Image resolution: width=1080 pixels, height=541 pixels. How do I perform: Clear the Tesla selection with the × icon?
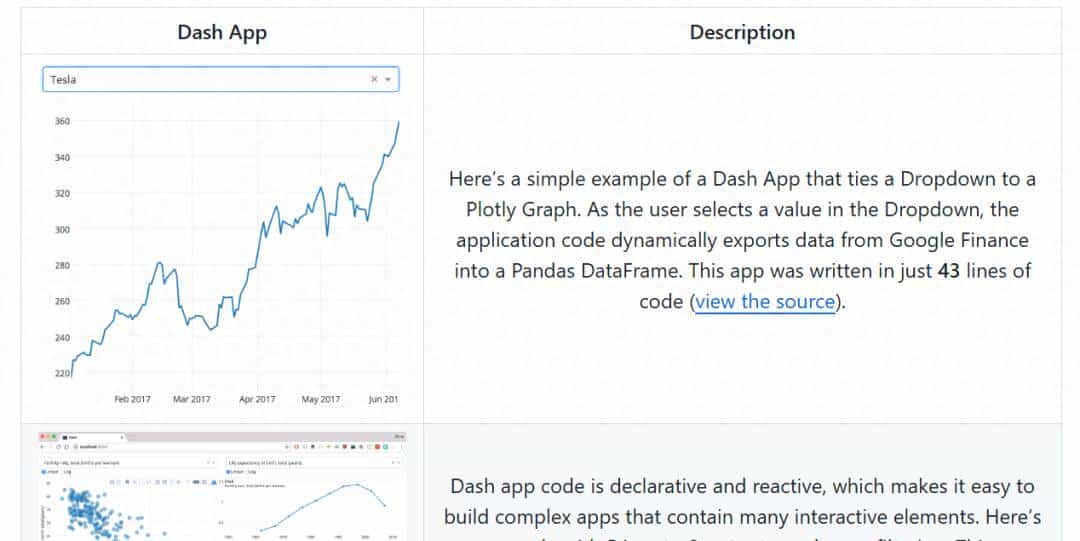(375, 79)
